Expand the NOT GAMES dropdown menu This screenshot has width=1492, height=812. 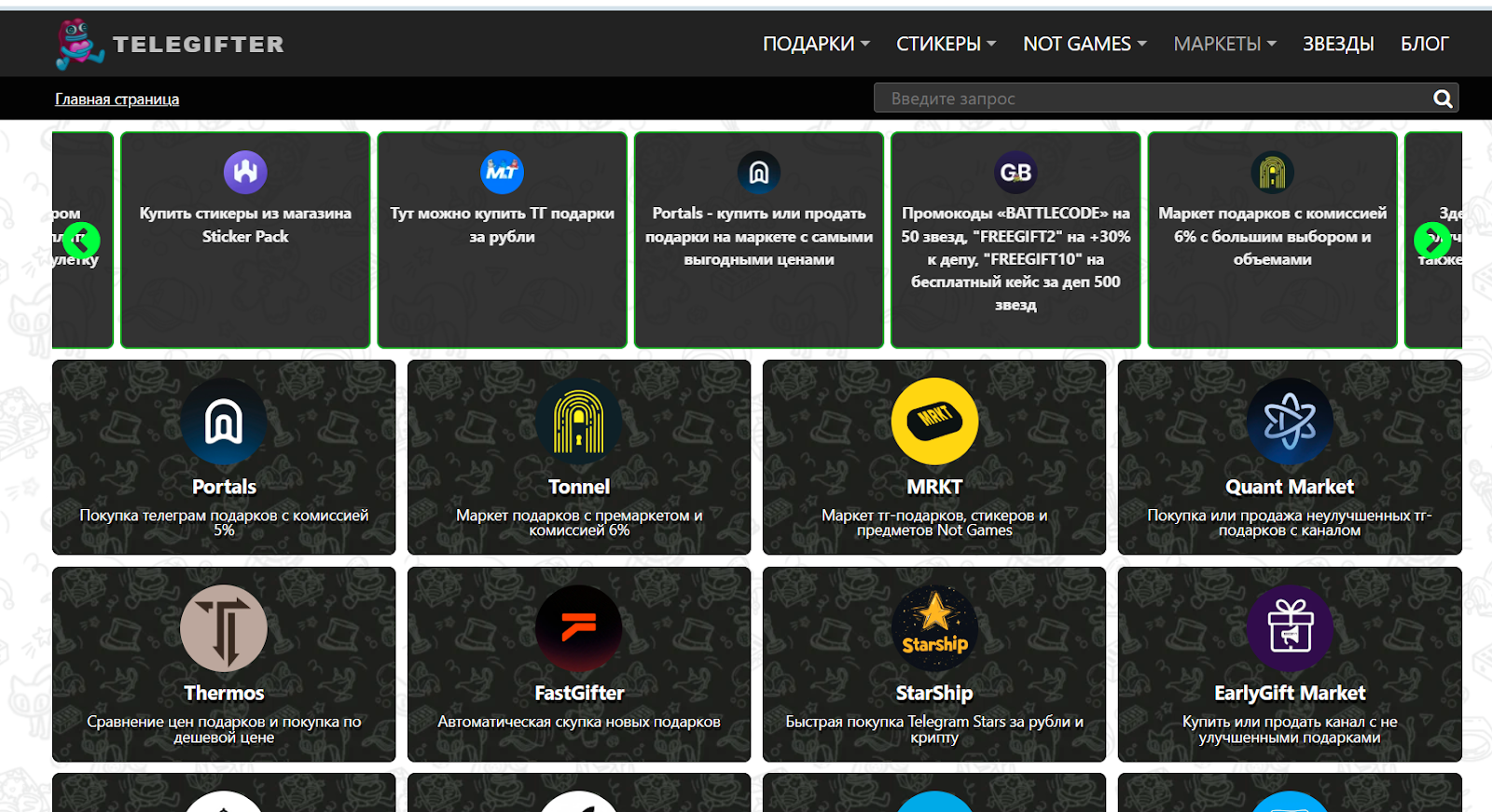1084,44
